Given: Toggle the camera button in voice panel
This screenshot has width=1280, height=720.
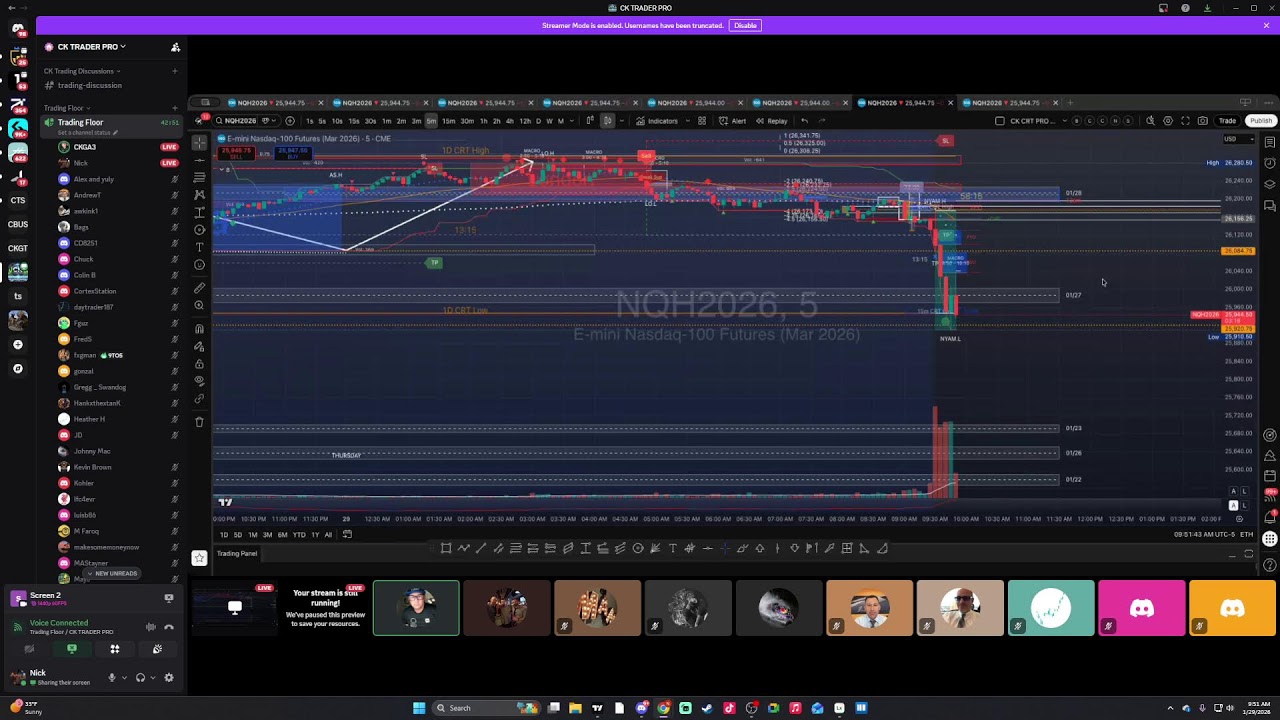Looking at the screenshot, I should click(x=29, y=649).
